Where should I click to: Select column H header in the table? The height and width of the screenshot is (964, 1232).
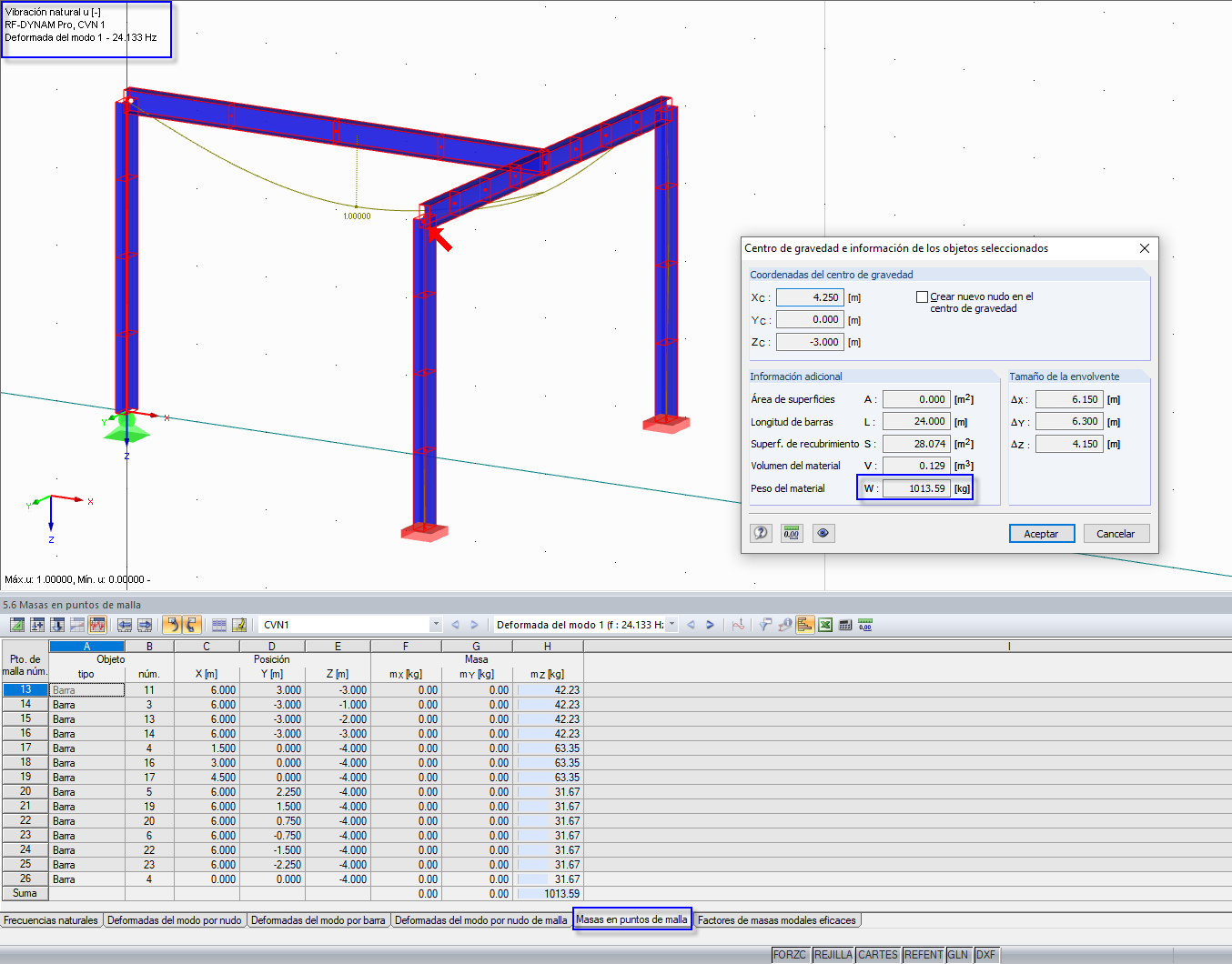(548, 647)
